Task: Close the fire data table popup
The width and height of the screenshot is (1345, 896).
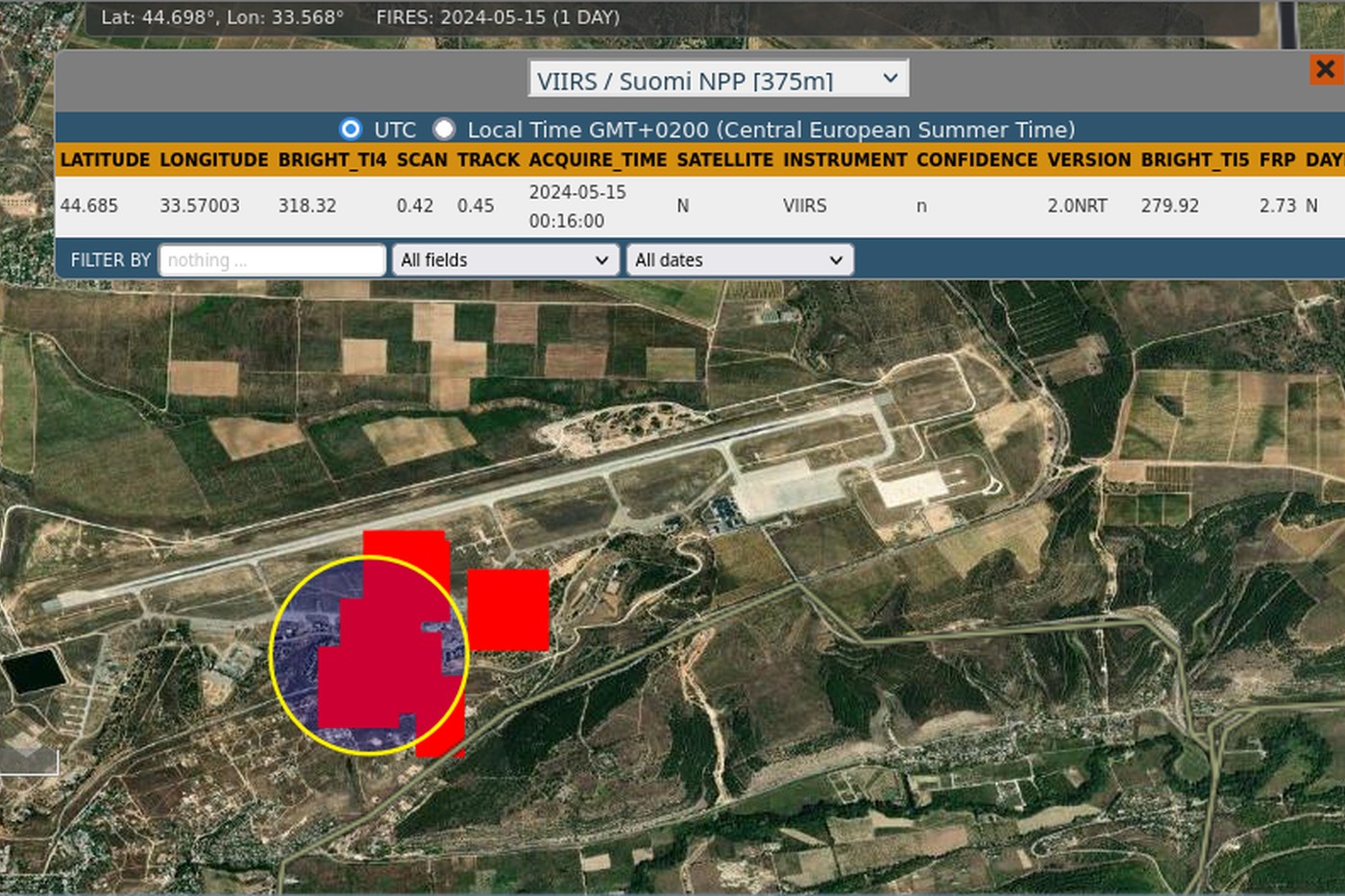Action: pyautogui.click(x=1326, y=69)
